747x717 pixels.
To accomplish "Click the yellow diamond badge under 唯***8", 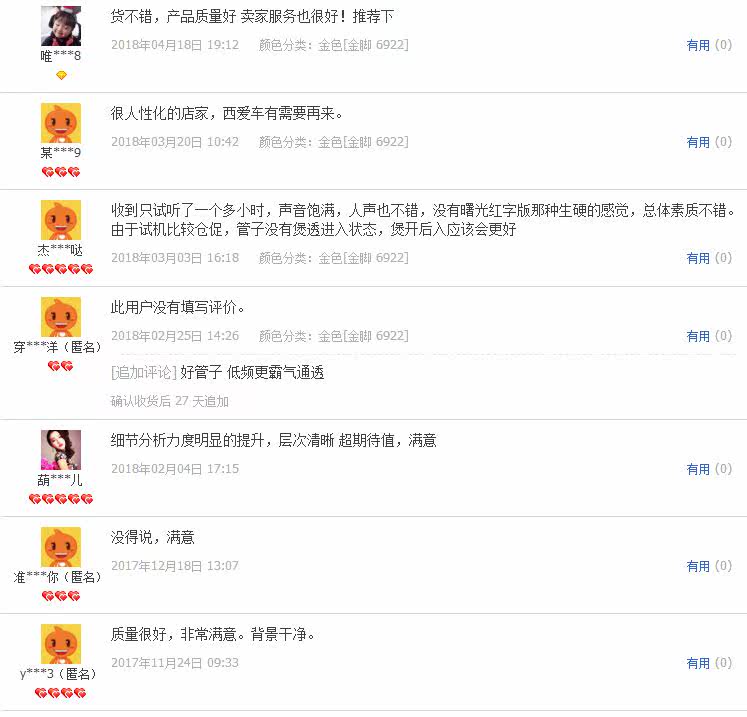I will pos(61,75).
